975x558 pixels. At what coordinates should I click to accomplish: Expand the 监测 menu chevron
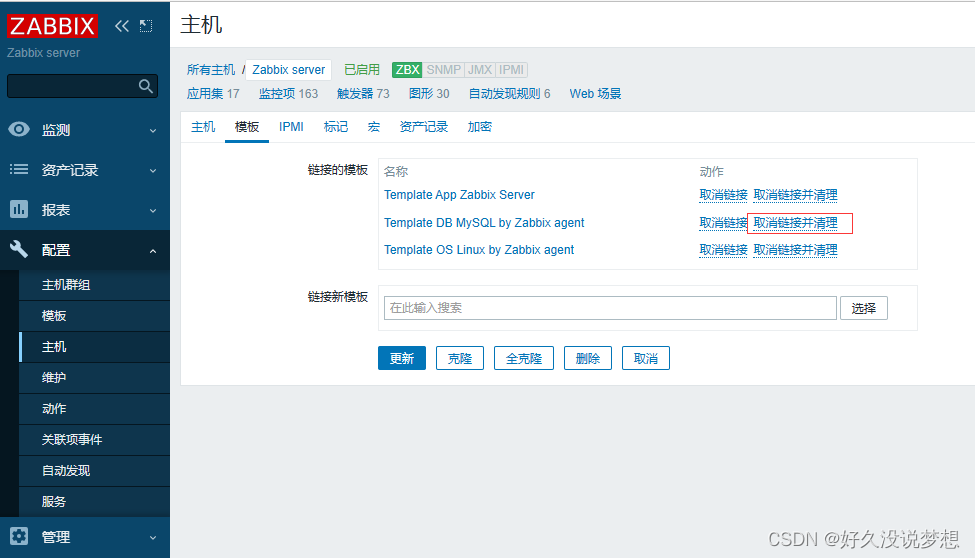[153, 131]
